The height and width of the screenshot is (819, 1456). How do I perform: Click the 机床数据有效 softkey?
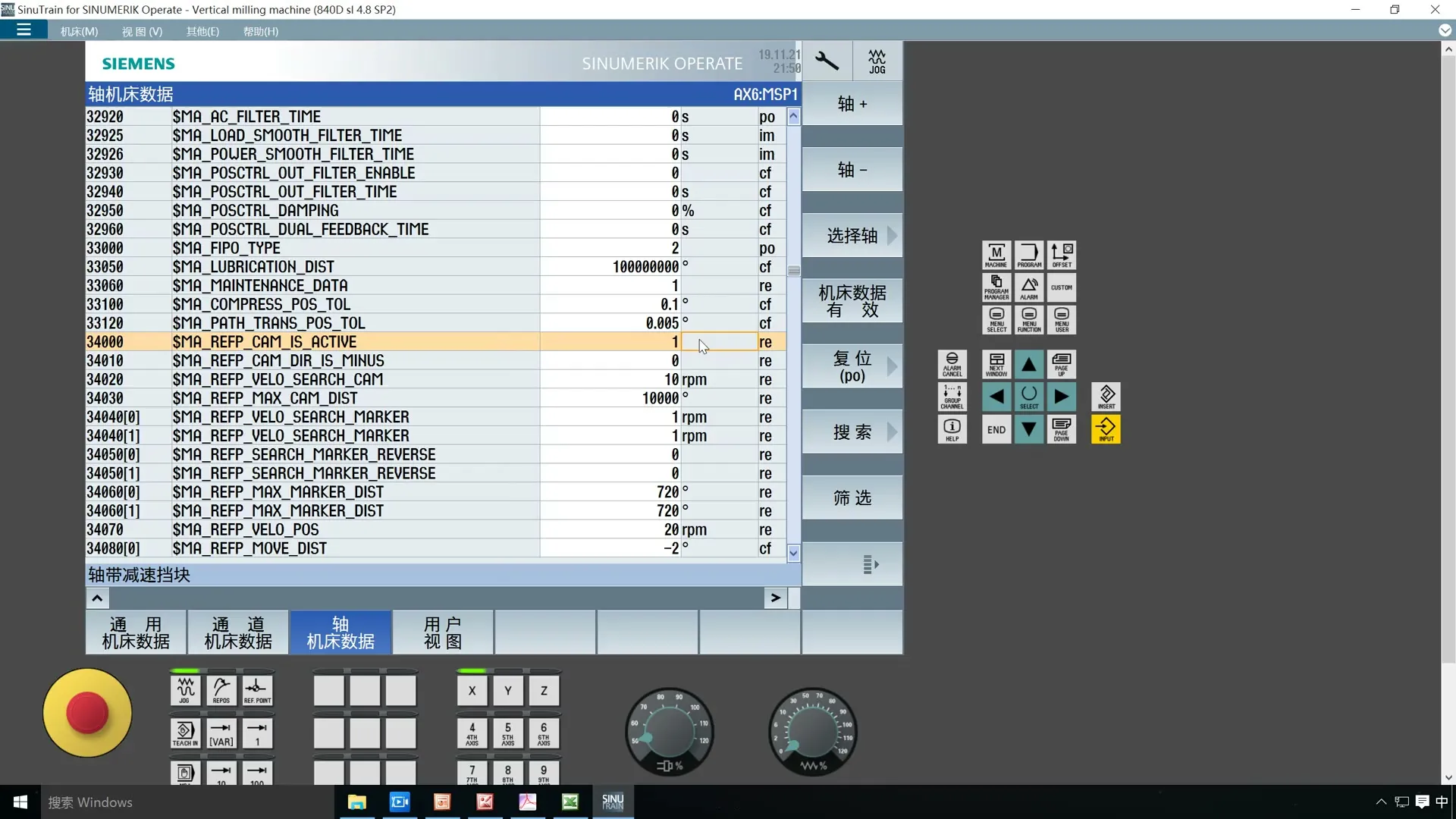(x=852, y=301)
